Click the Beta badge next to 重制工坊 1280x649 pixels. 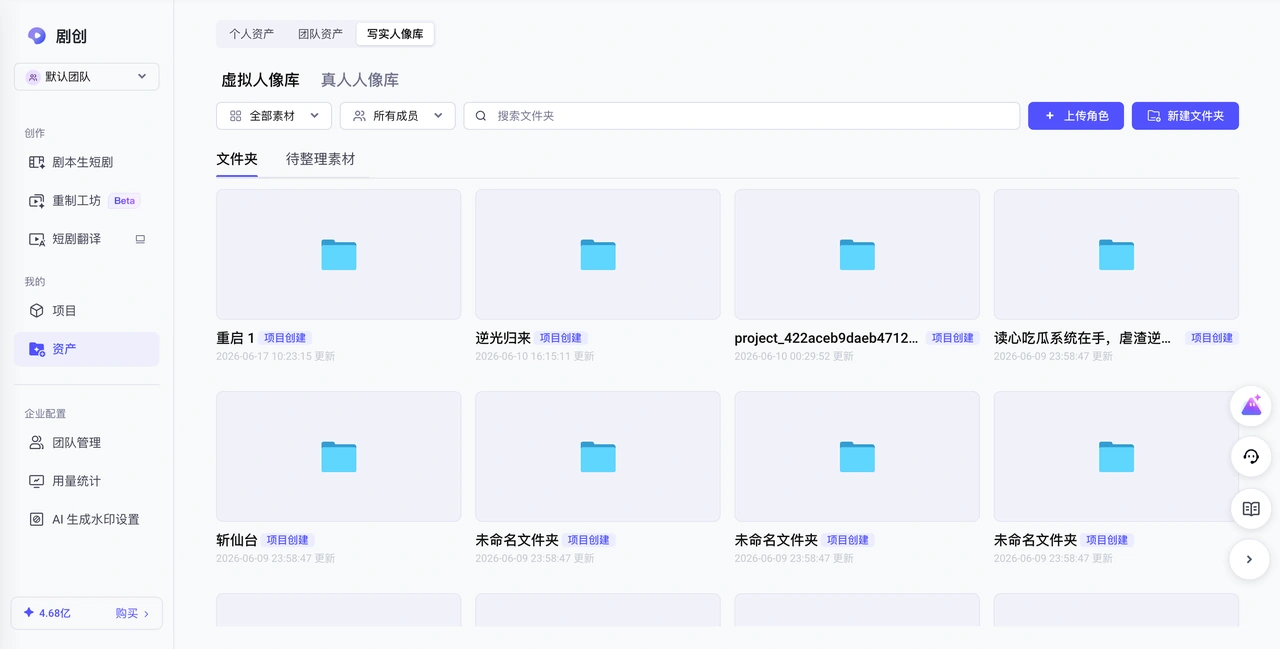coord(124,201)
